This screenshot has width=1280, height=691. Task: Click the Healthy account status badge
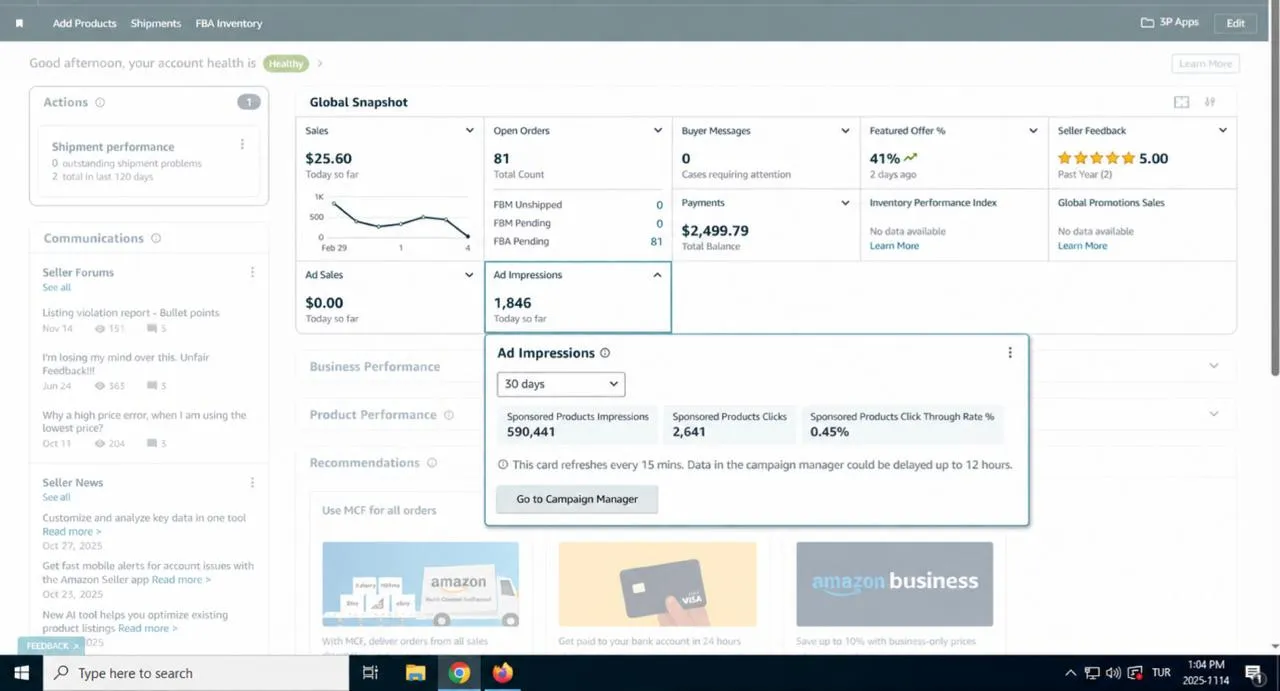click(x=286, y=64)
